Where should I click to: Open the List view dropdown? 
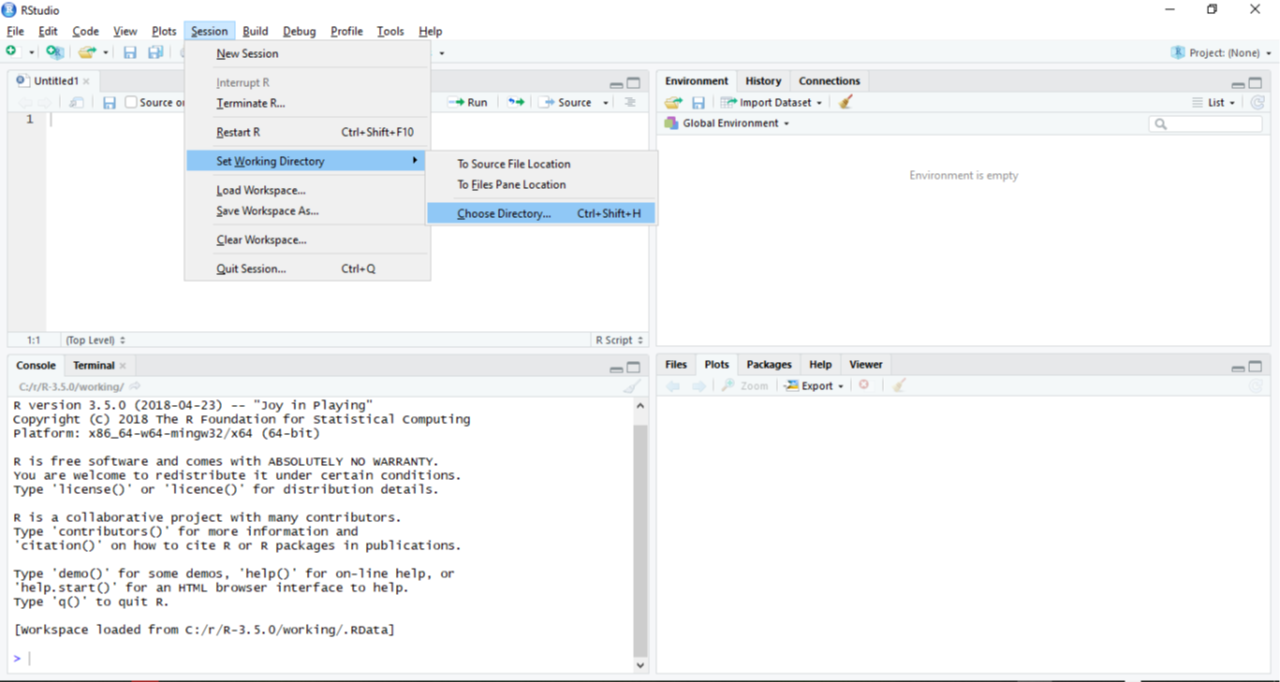click(1214, 102)
